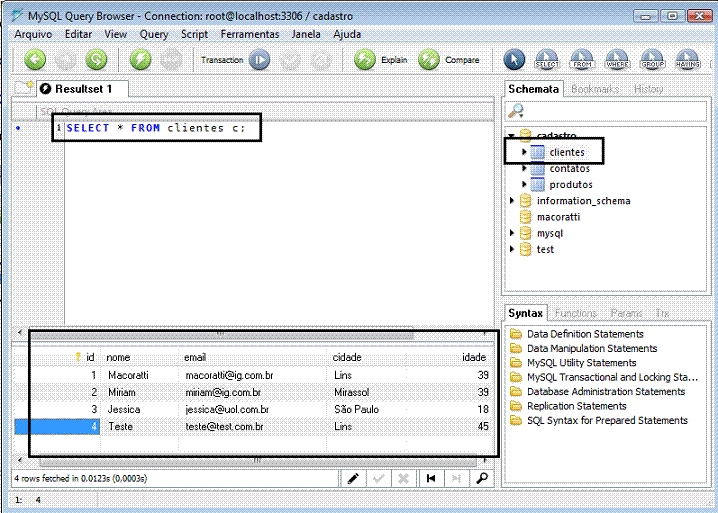Viewport: 718px width, 513px height.
Task: Switch to the Bookmarks tab
Action: (x=595, y=89)
